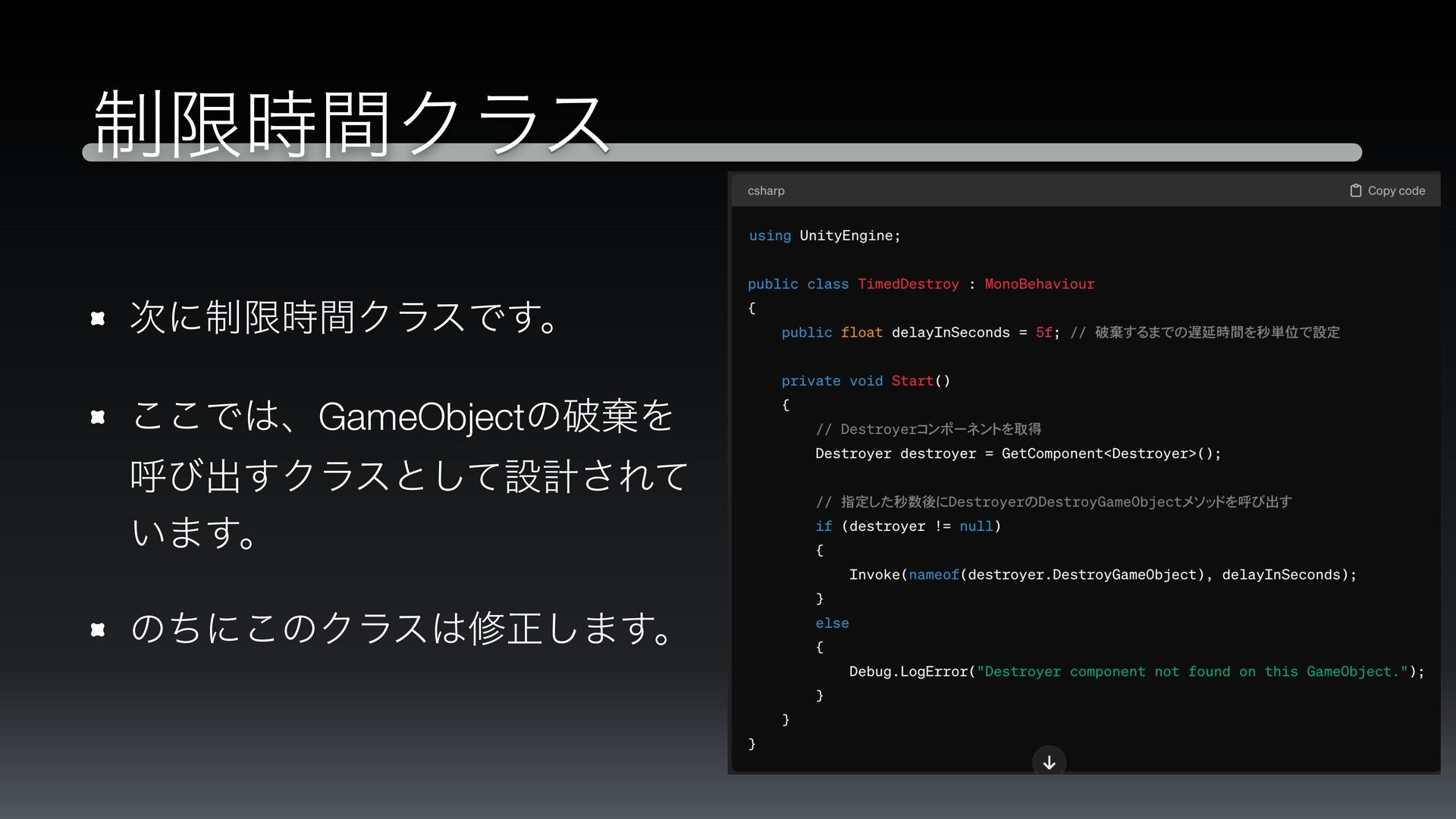1456x819 pixels.
Task: Click the MonoBehaviour base class text
Action: point(1039,284)
